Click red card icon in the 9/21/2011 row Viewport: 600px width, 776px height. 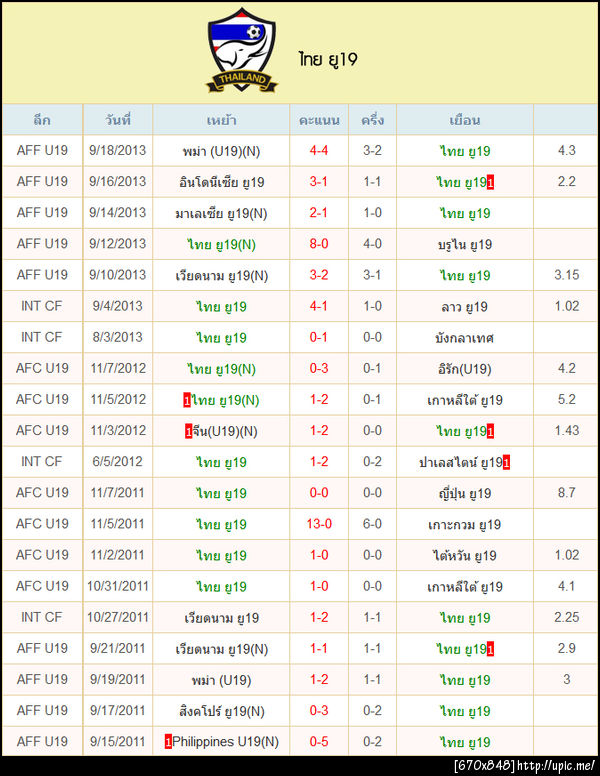[x=491, y=649]
